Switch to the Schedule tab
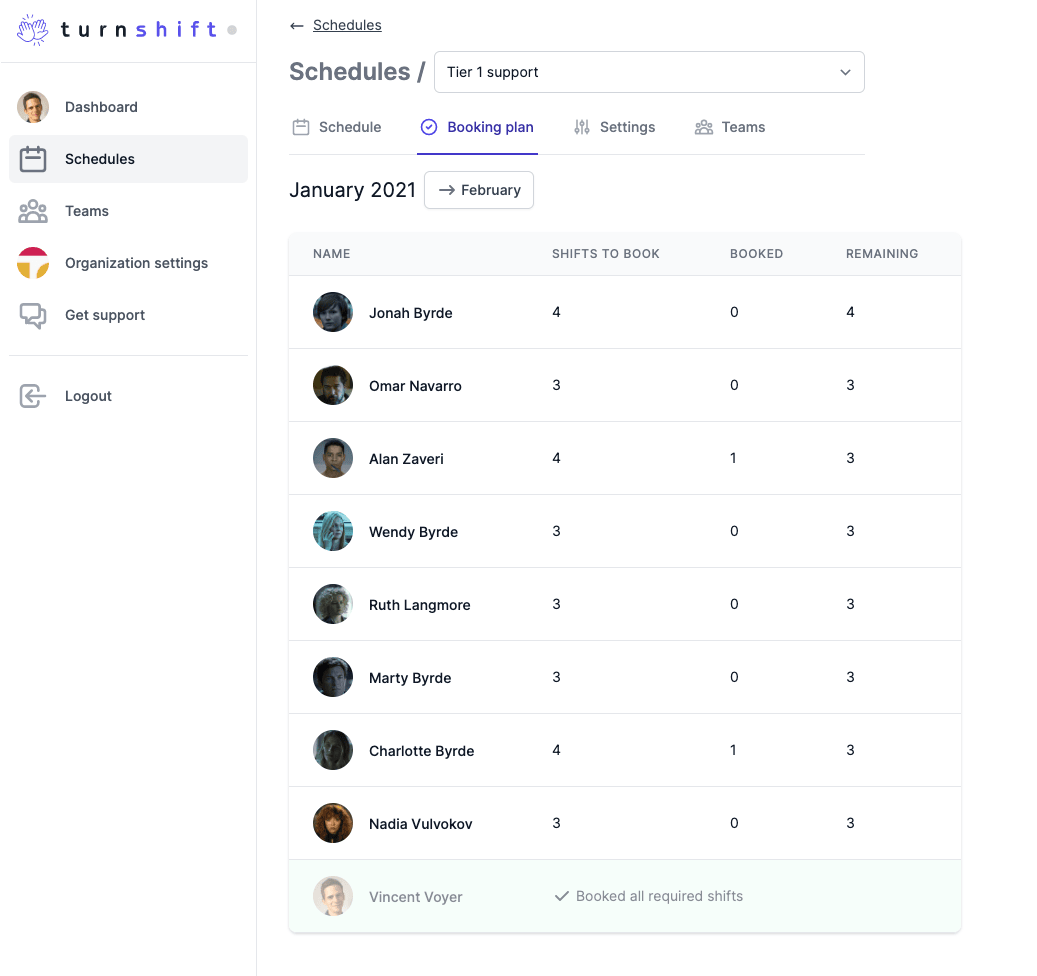1037x976 pixels. 337,127
